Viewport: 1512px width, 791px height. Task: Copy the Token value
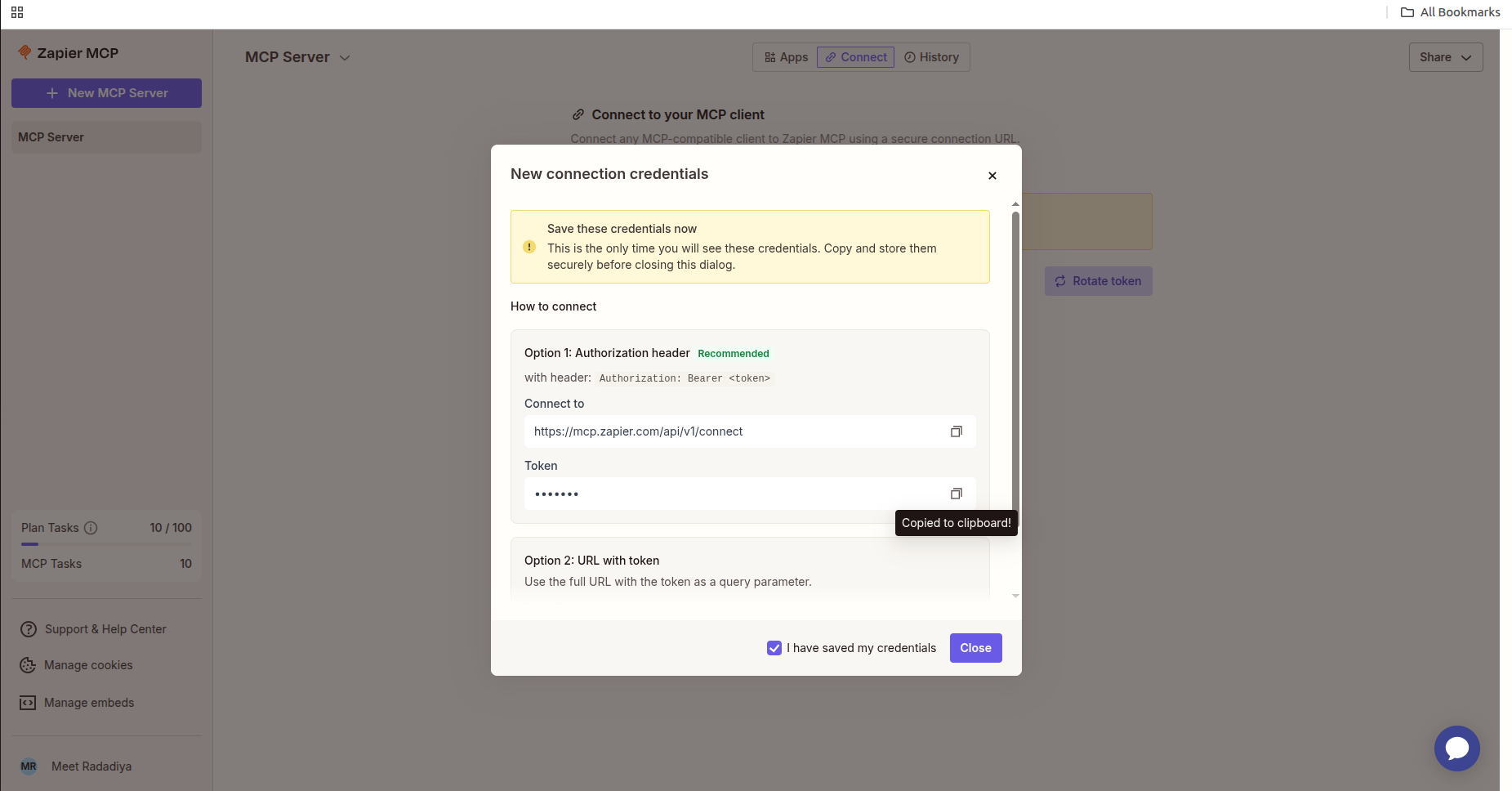pyautogui.click(x=957, y=494)
